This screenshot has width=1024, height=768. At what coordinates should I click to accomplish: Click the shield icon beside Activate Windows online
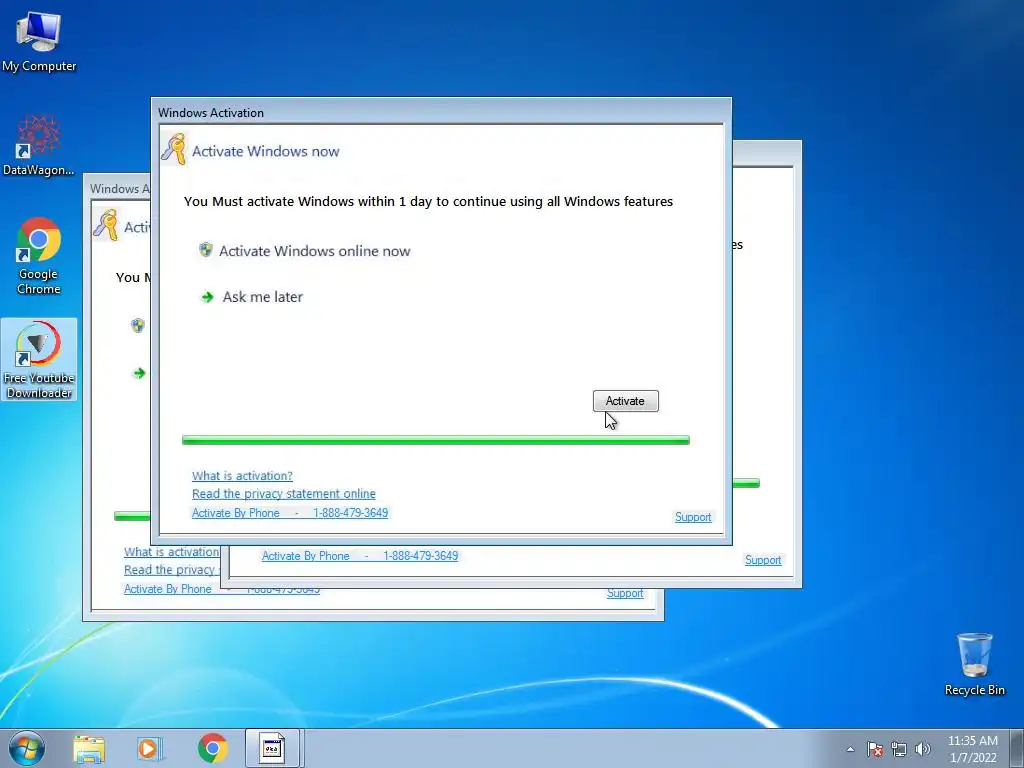(206, 249)
